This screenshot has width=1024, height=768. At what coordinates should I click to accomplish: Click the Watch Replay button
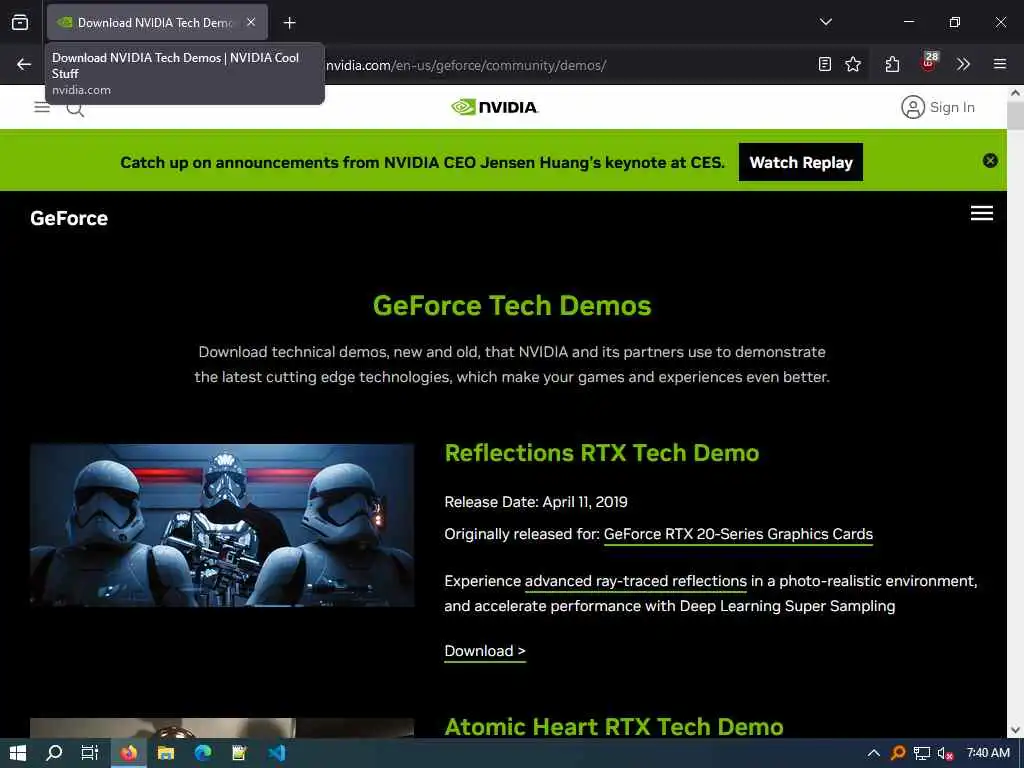(801, 162)
